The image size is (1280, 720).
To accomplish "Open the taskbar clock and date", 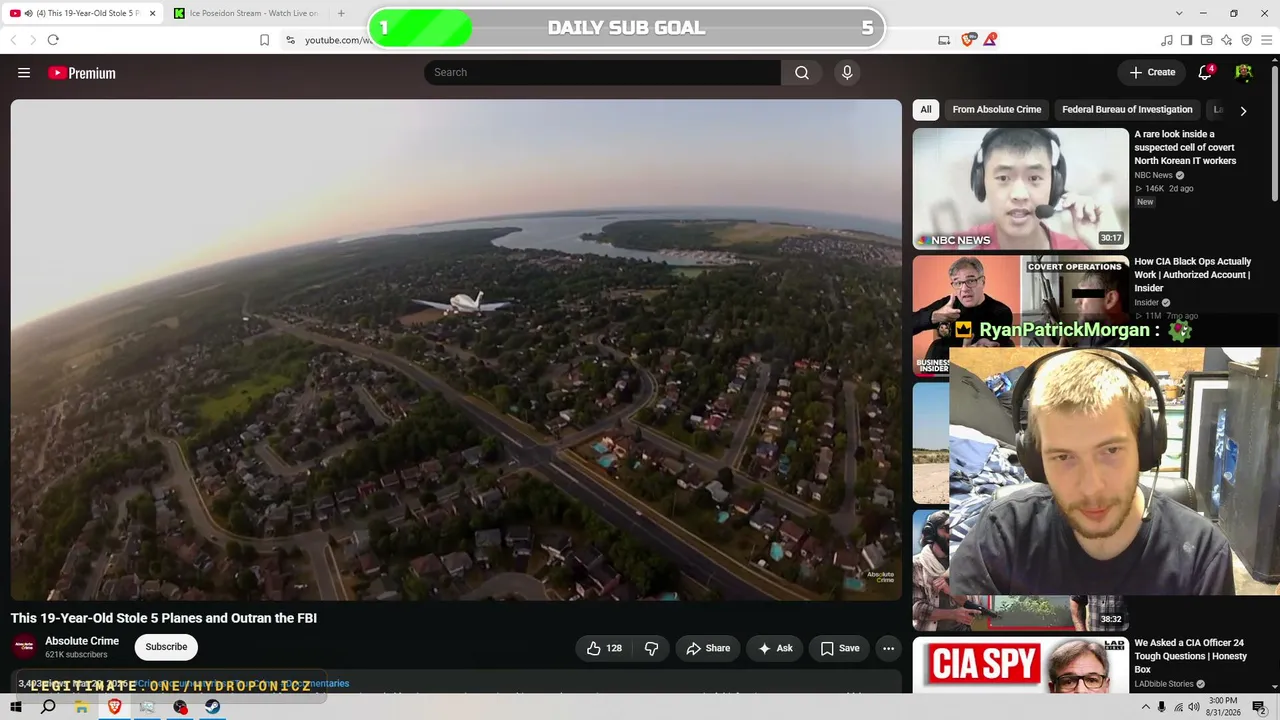I will [1223, 706].
